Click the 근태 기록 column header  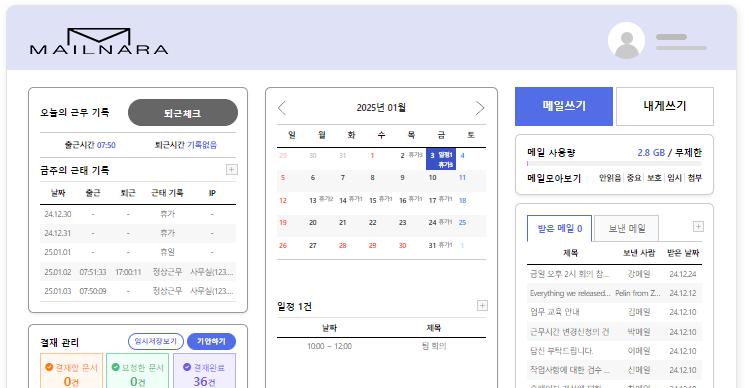pos(167,193)
